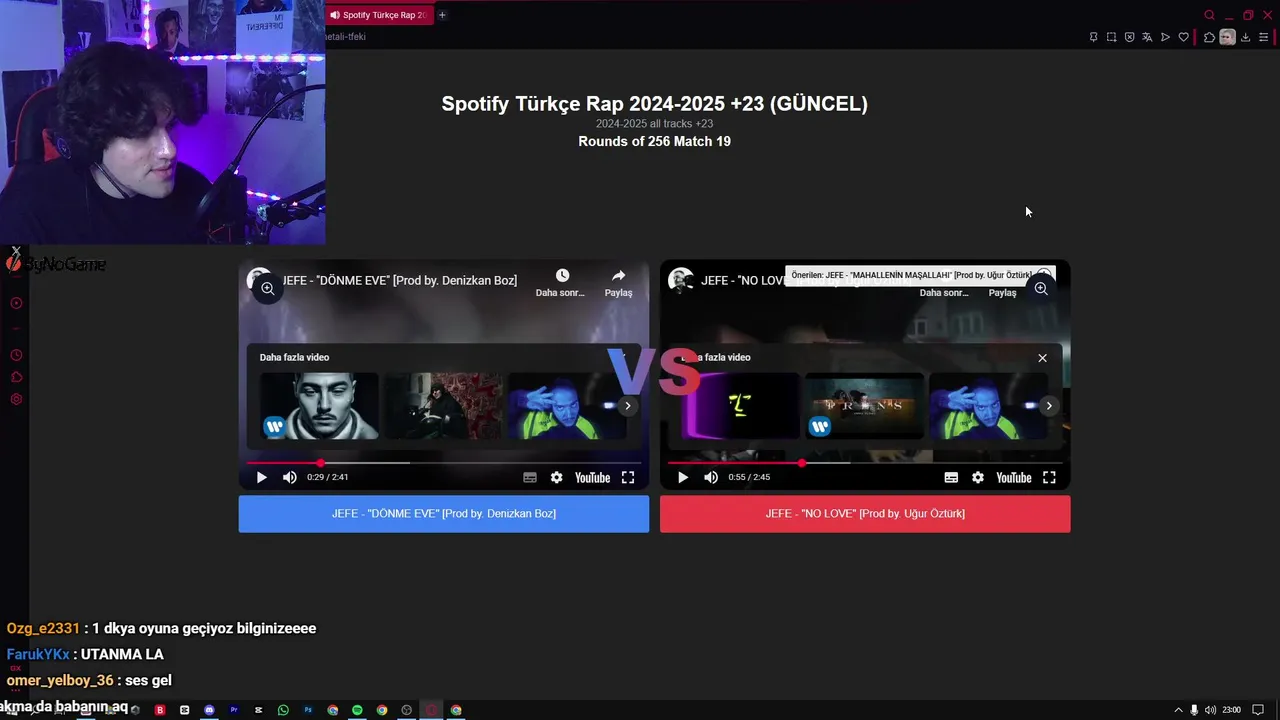Open JEFE channel avatar on NO LOVE

click(x=681, y=281)
